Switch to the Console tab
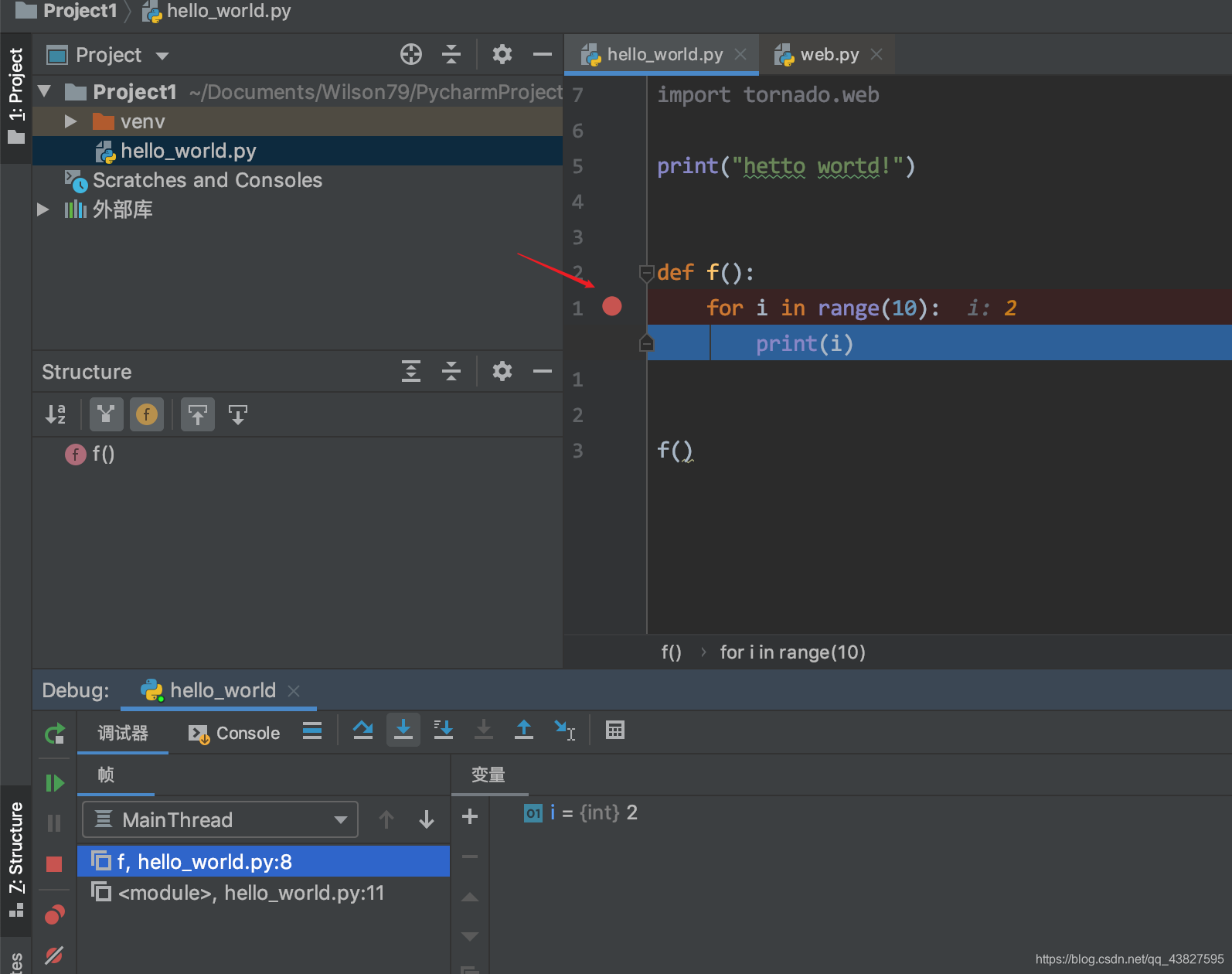The height and width of the screenshot is (974, 1232). (234, 733)
